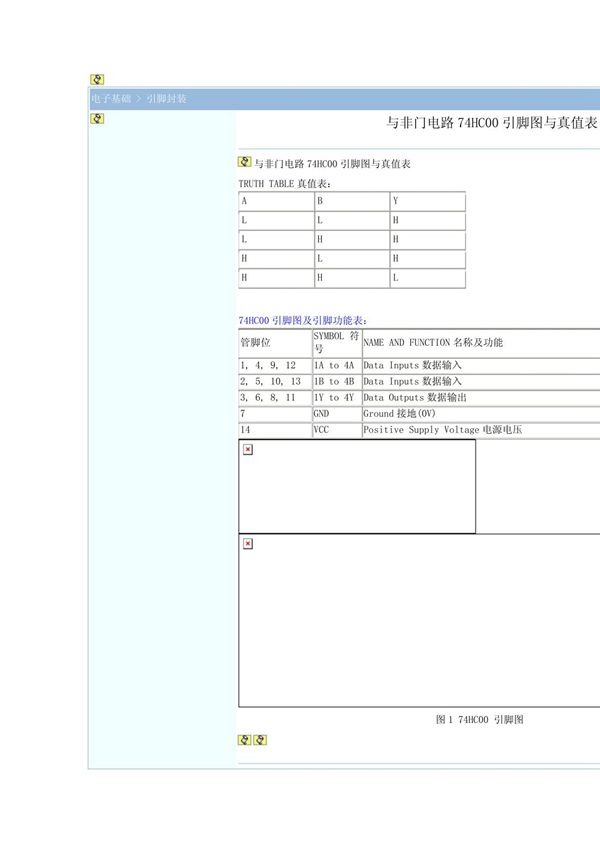This screenshot has height=850, width=600.
Task: Click the yellow image icon above the breadcrumb bar
Action: coord(97,80)
